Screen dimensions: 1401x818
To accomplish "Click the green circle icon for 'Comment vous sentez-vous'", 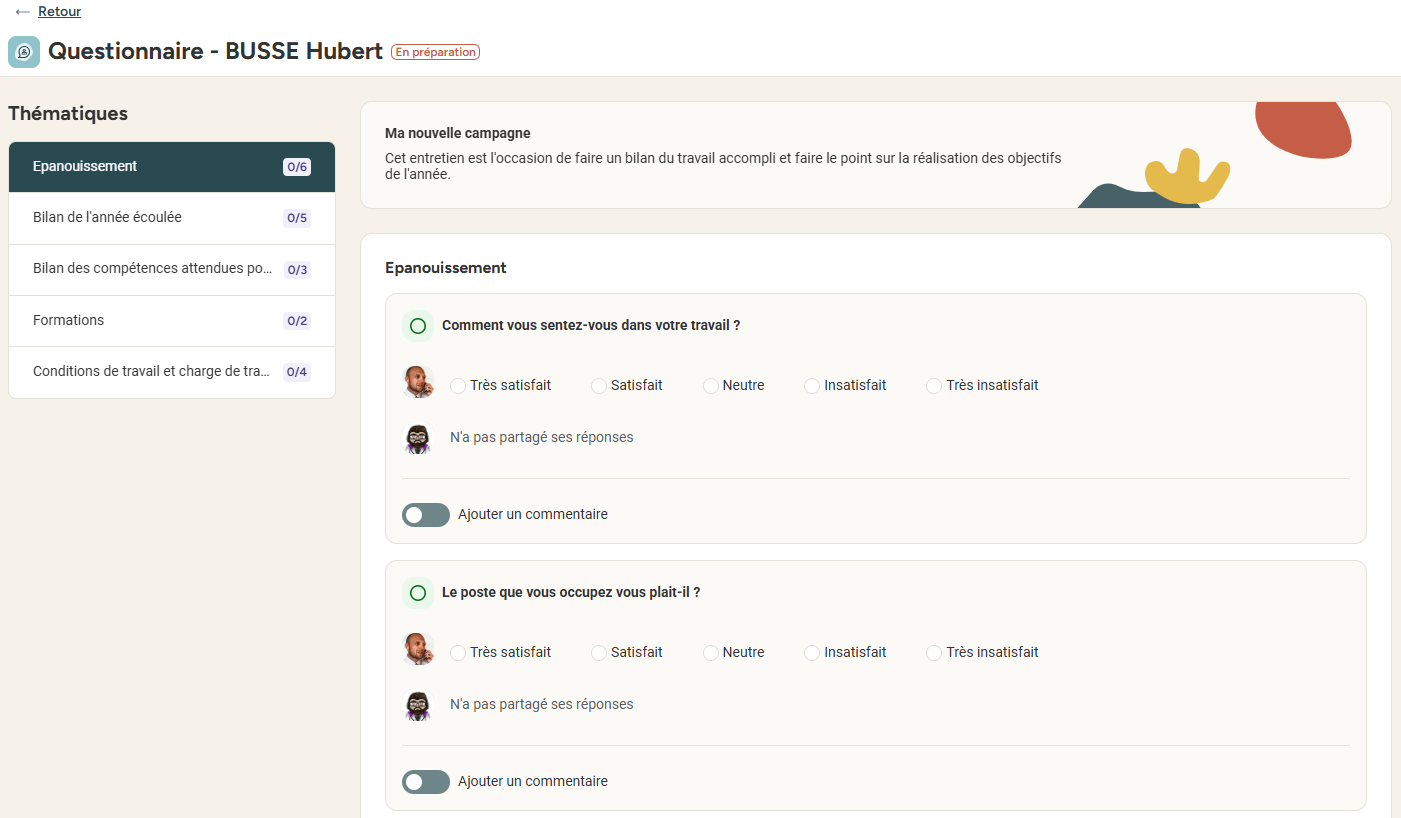I will pos(418,326).
